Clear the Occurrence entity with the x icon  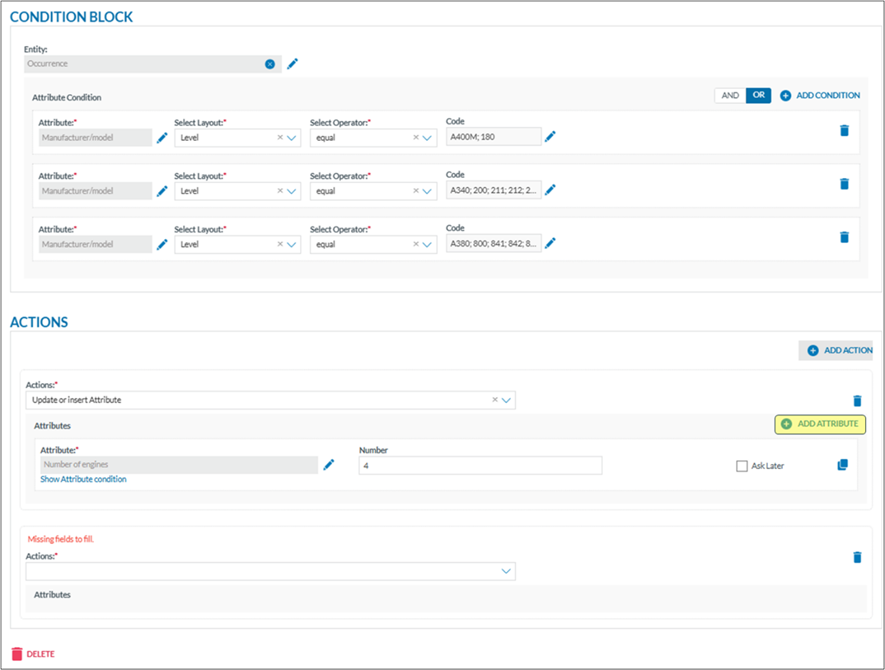tap(270, 64)
